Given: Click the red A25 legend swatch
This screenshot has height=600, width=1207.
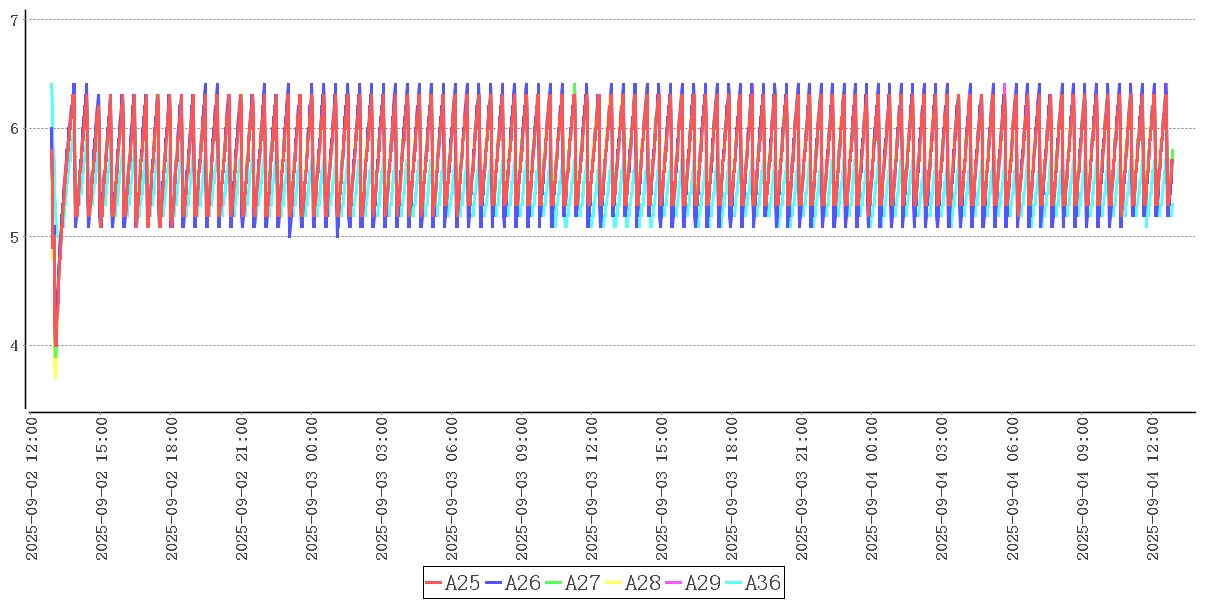Looking at the screenshot, I should (x=434, y=583).
